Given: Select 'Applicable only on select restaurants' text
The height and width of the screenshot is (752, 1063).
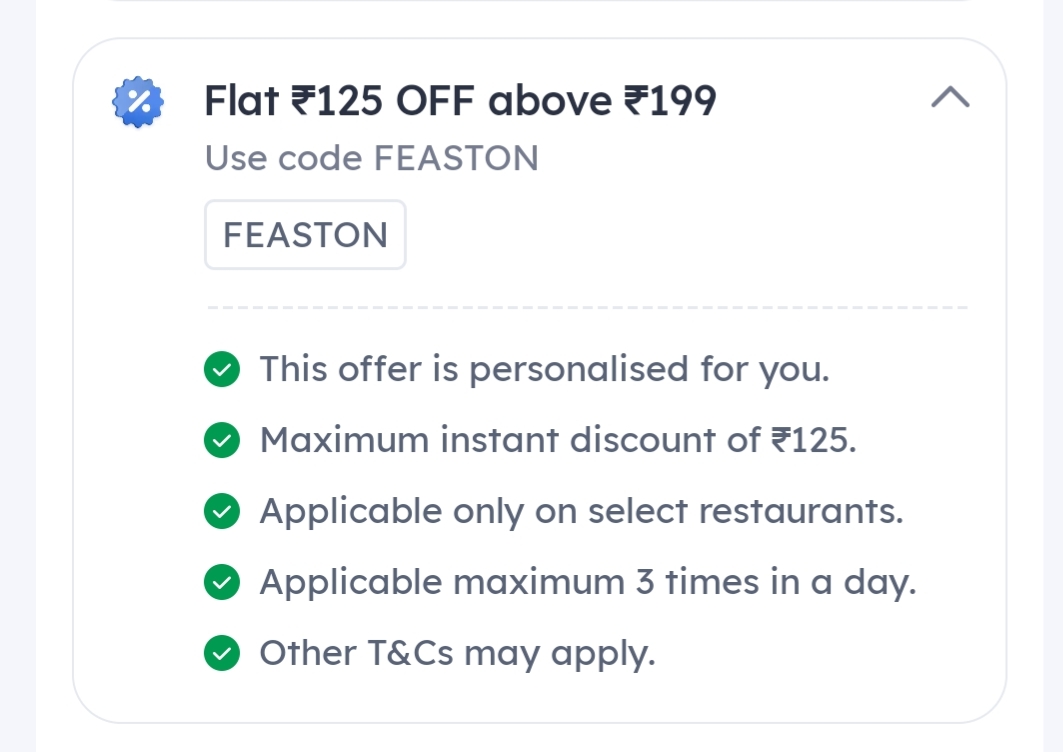Looking at the screenshot, I should click(x=581, y=512).
